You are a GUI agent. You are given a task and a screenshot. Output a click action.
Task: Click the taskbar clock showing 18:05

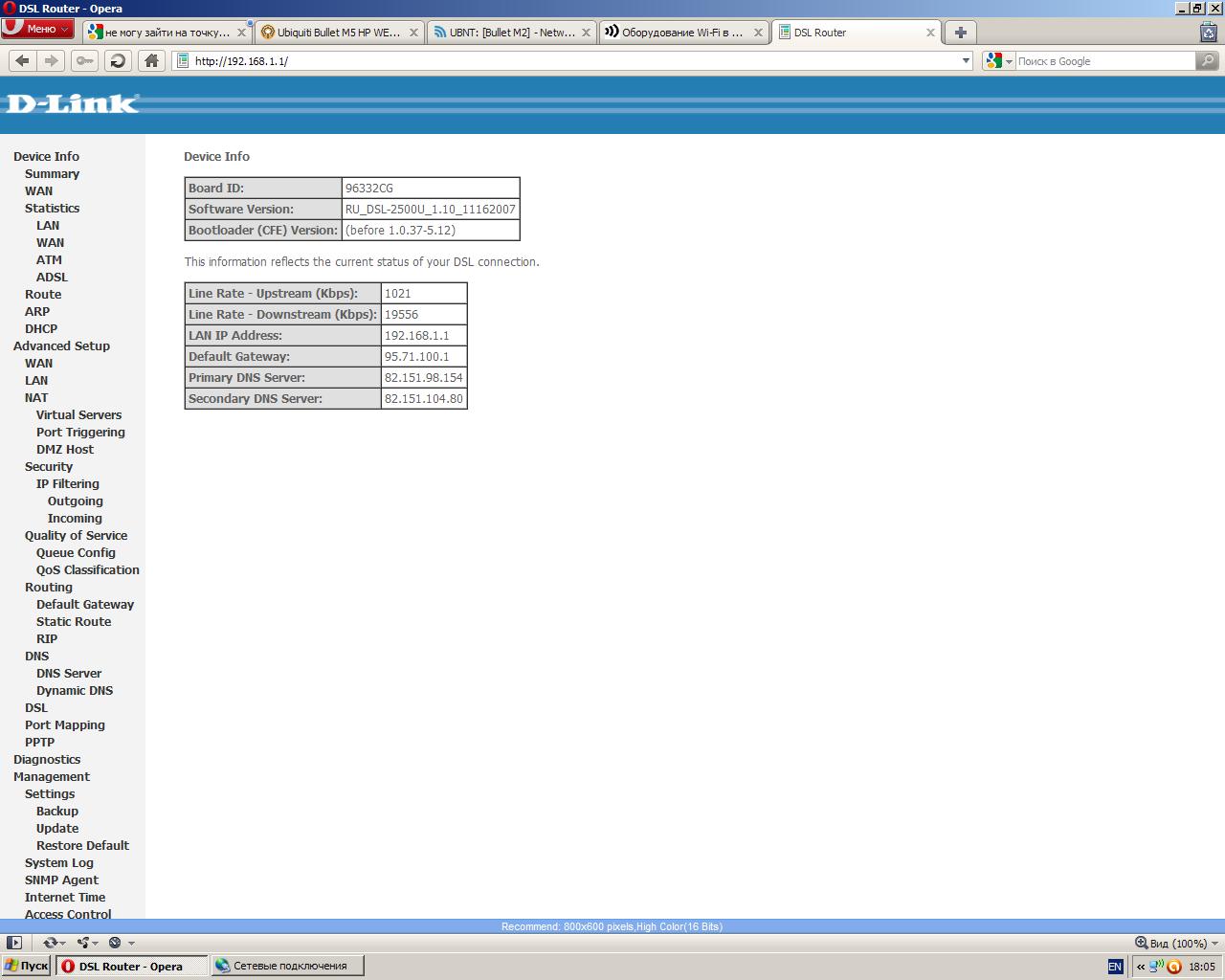pyautogui.click(x=1202, y=967)
